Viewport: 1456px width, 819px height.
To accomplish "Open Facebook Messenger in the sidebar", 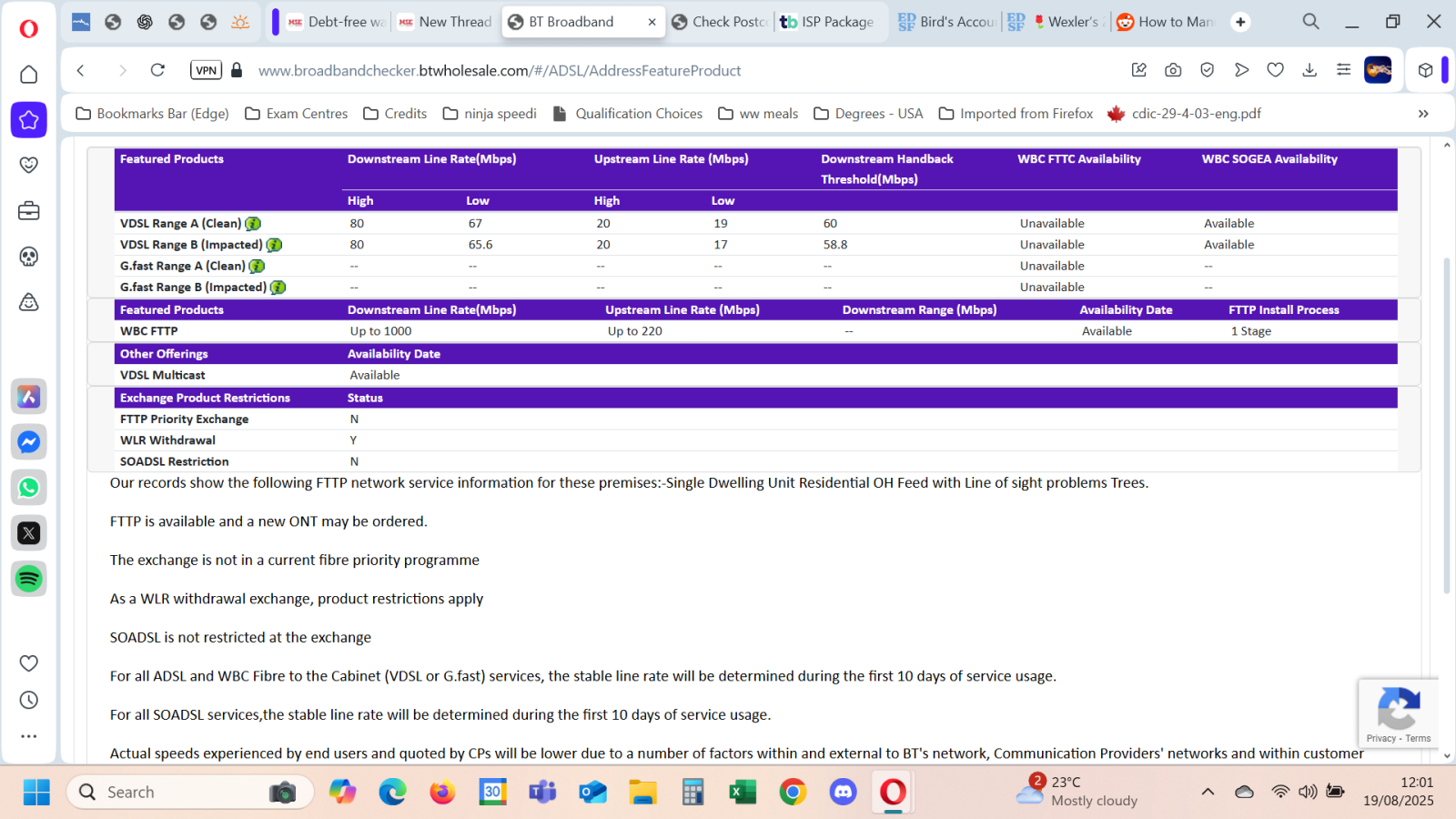I will click(29, 442).
